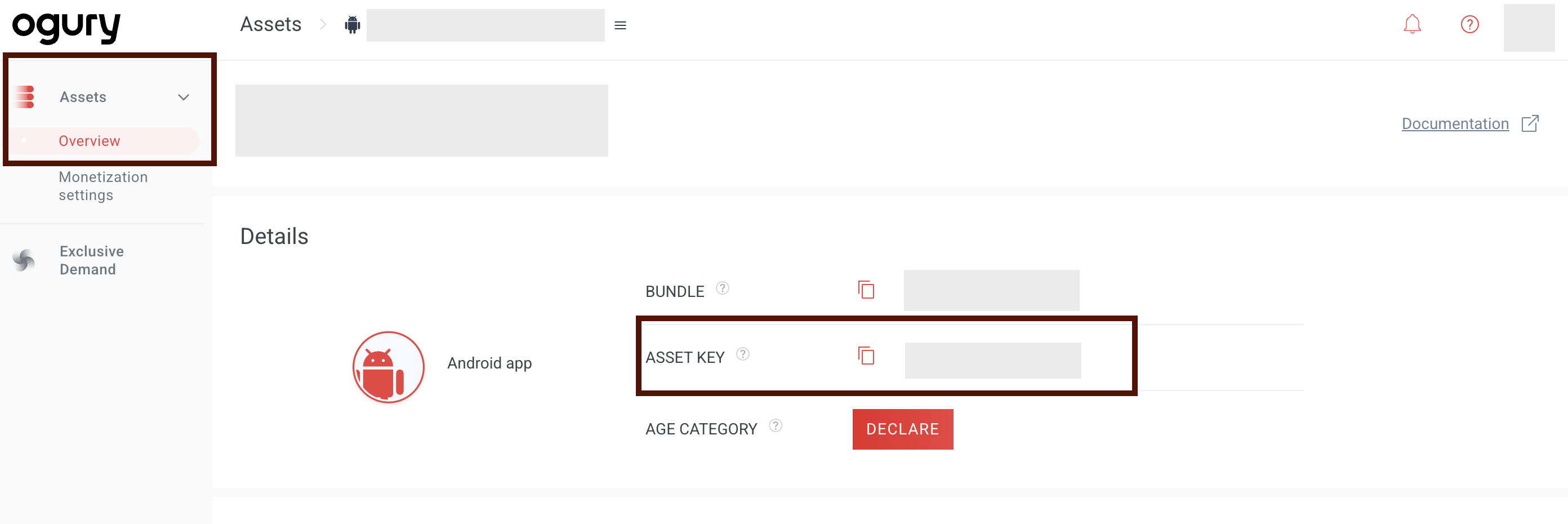Click the Age Category tooltip help circle

click(x=776, y=426)
